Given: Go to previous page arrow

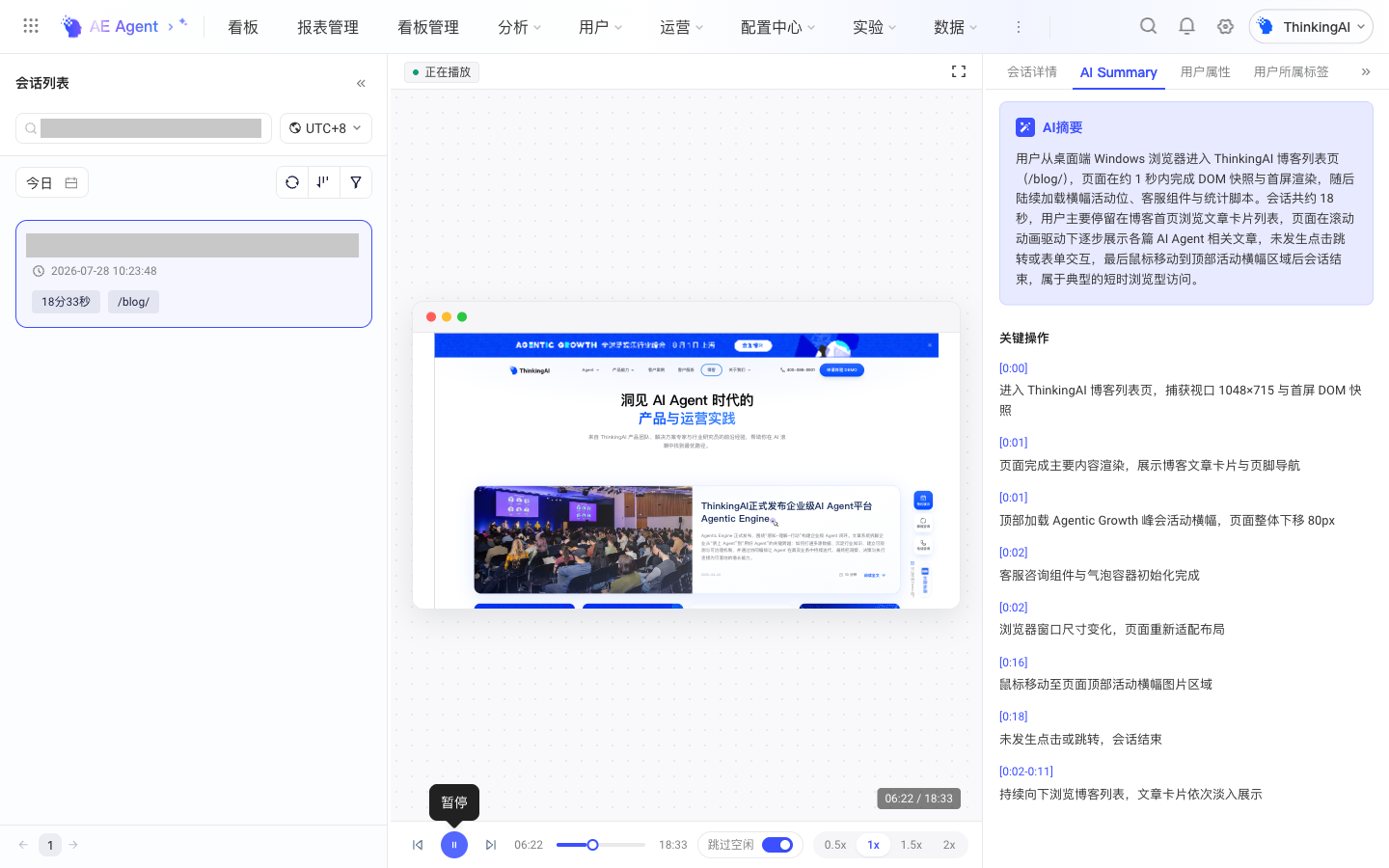Looking at the screenshot, I should pos(23,845).
